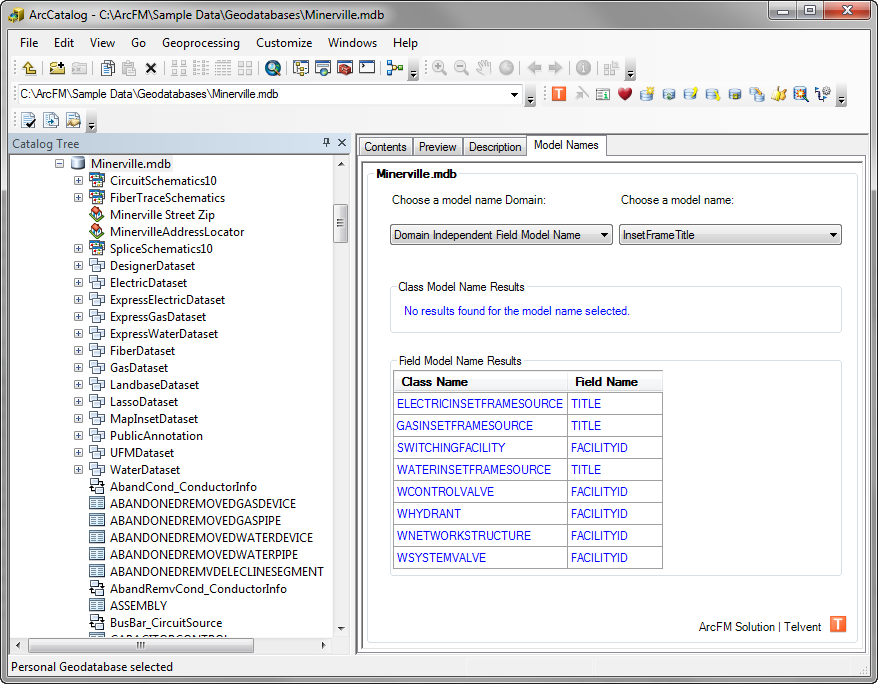Open the InsetFrameTitle model name dropdown
Image resolution: width=878 pixels, height=684 pixels.
pyautogui.click(x=730, y=235)
